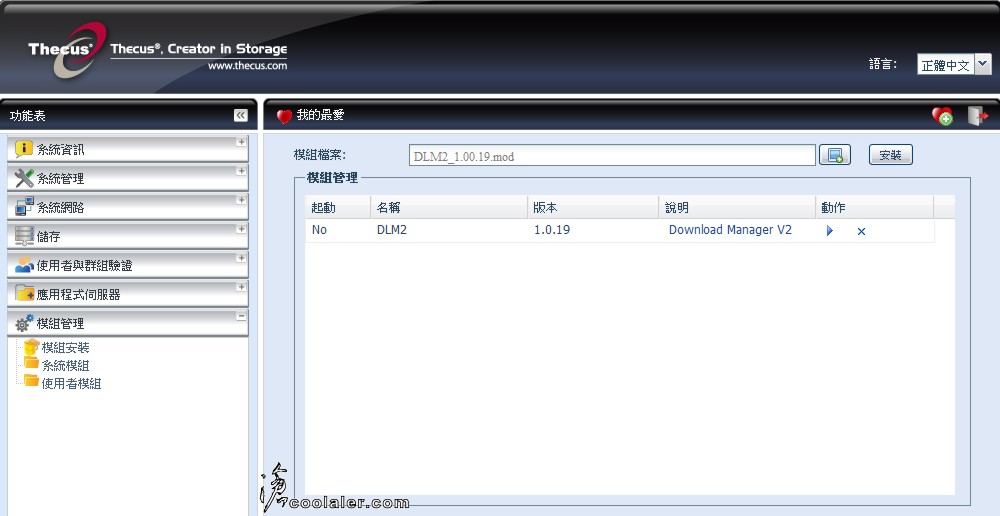This screenshot has height=516, width=1000.
Task: Open the 系統資訊 menu section
Action: [x=128, y=149]
